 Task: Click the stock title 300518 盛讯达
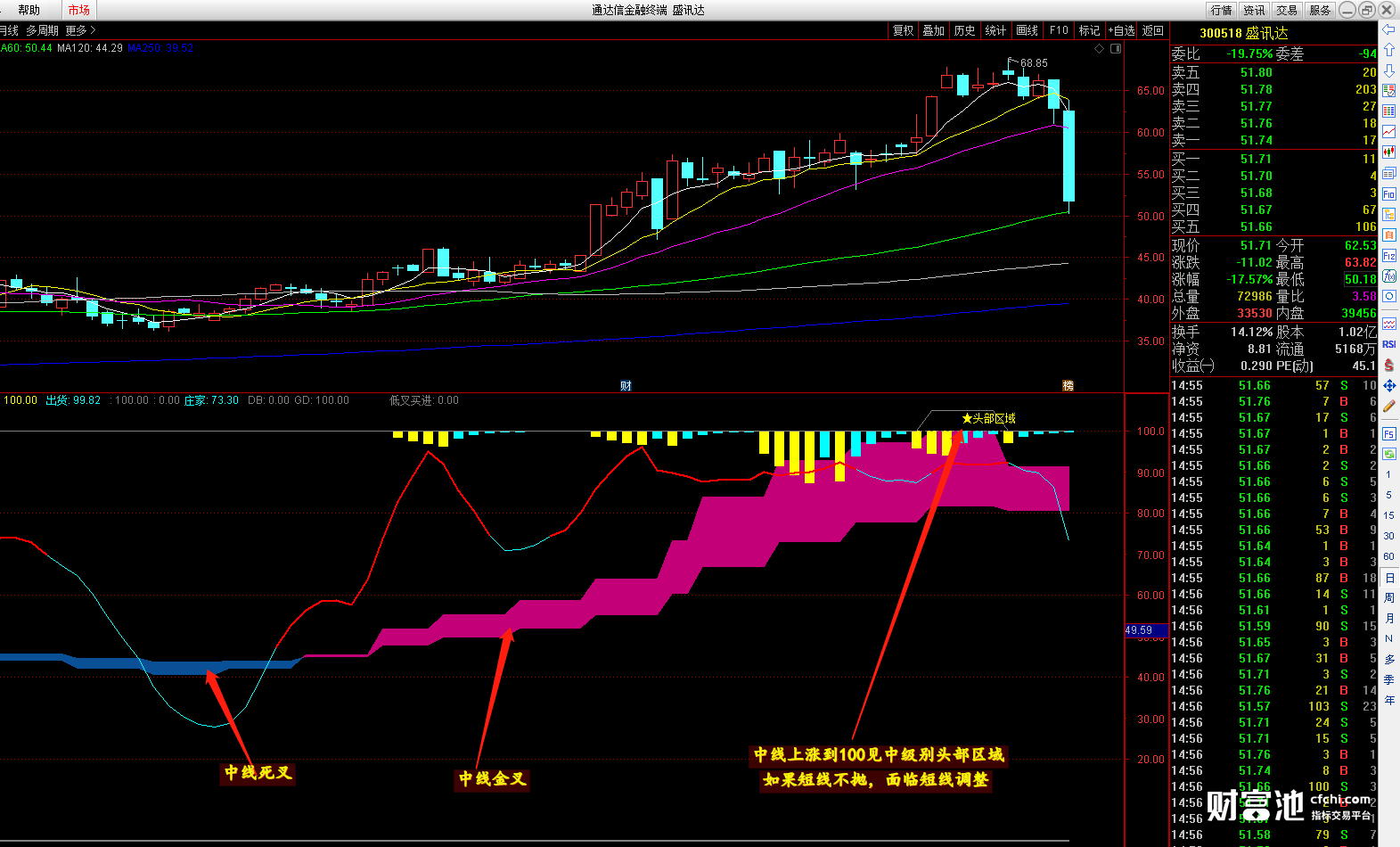pos(1244,33)
